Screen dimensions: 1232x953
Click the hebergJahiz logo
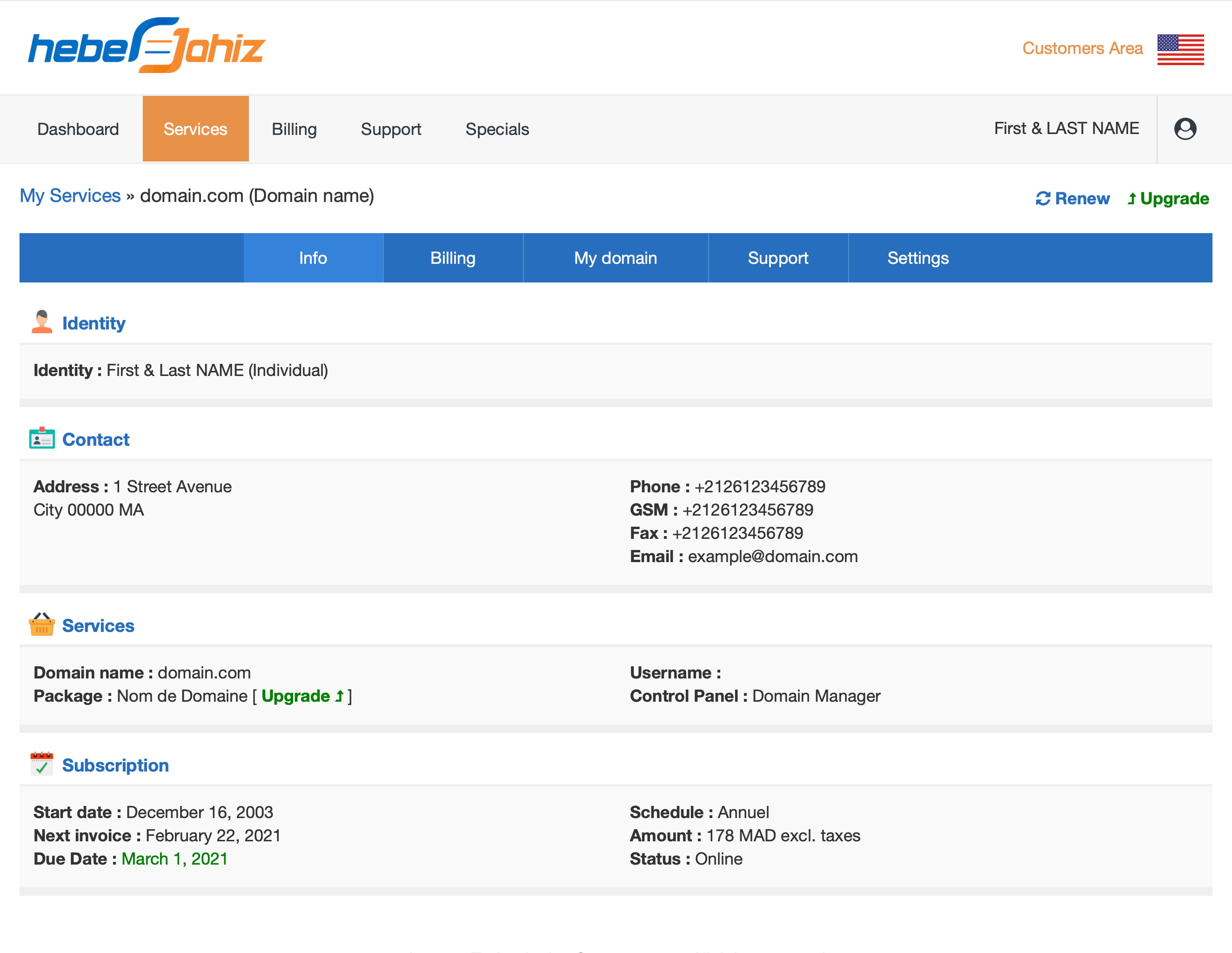pyautogui.click(x=147, y=45)
